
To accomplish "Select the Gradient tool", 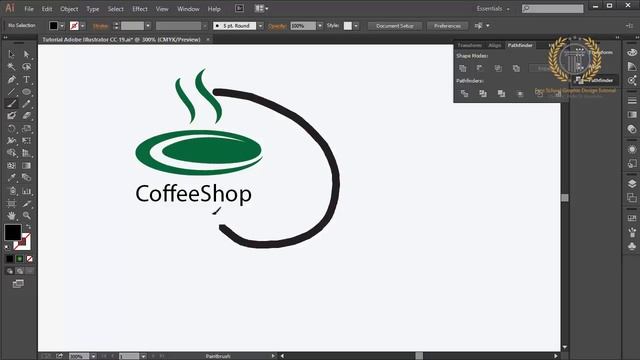I will point(27,165).
